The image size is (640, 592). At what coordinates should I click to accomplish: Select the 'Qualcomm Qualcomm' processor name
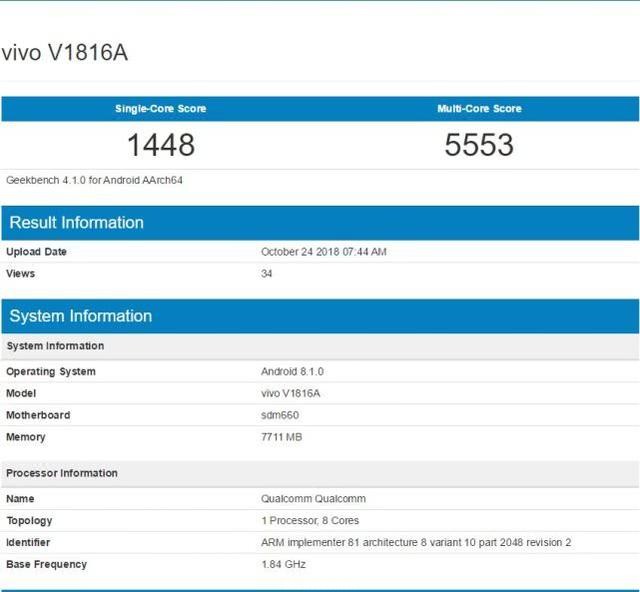313,499
